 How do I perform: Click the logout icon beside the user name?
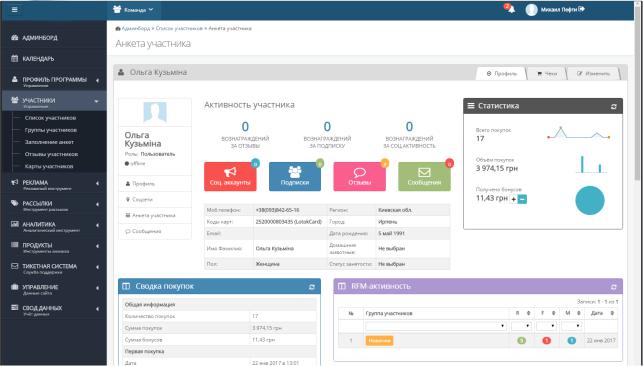[x=581, y=9]
